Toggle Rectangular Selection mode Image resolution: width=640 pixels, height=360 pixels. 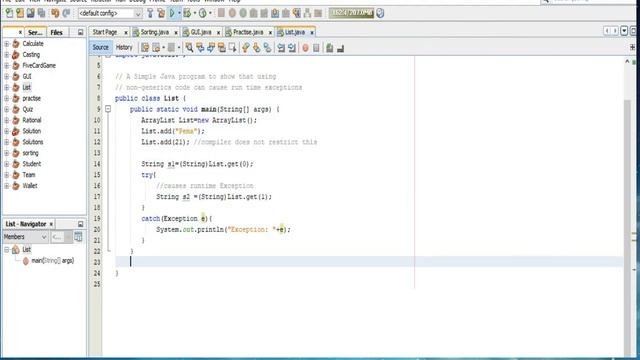coord(233,48)
